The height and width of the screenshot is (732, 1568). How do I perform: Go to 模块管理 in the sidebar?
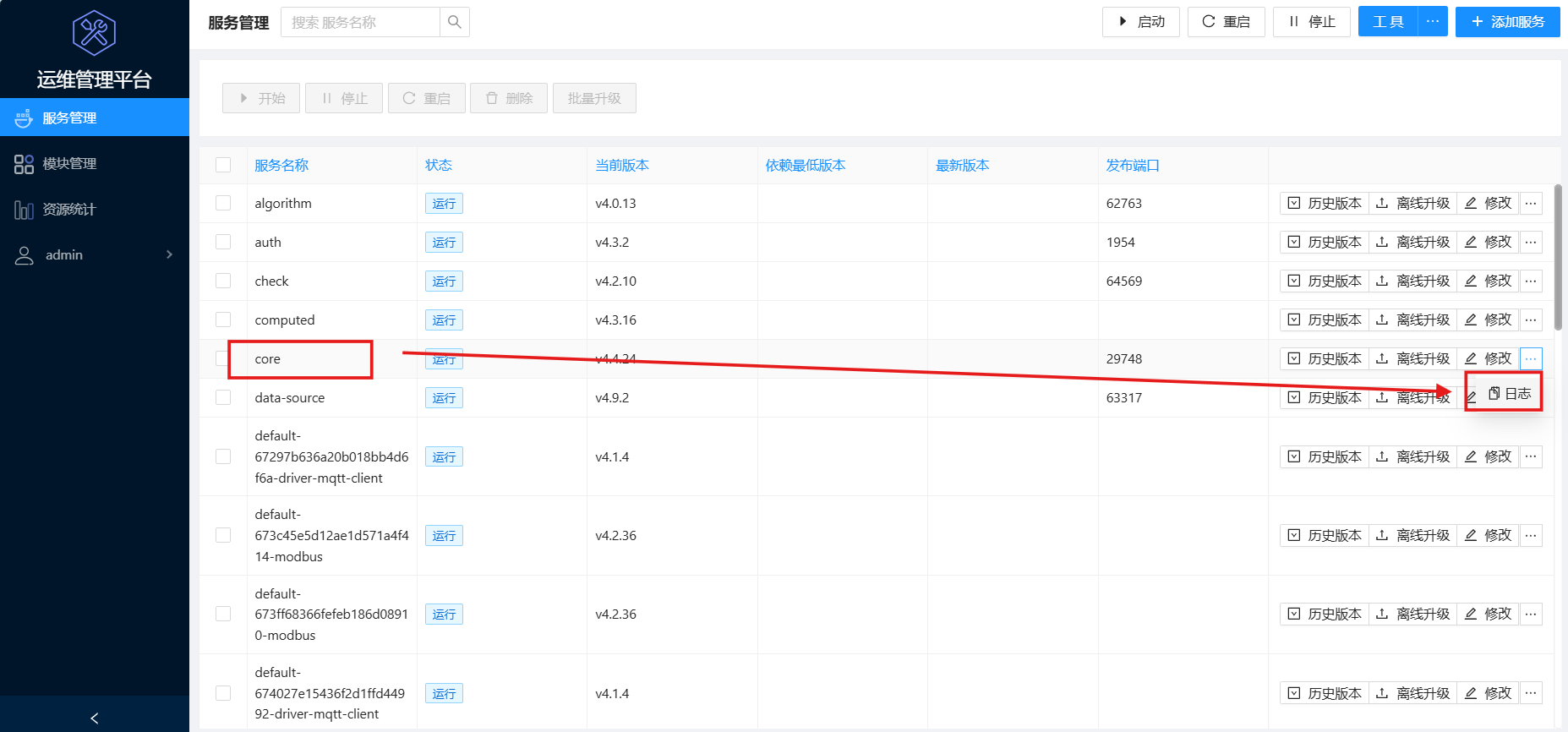coord(69,164)
